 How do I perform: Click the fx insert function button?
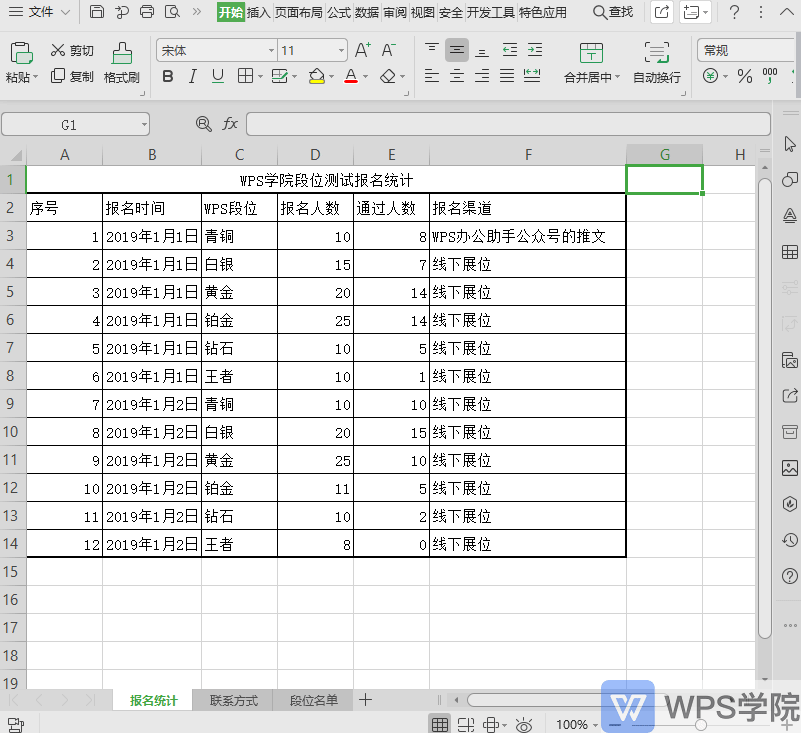point(230,124)
